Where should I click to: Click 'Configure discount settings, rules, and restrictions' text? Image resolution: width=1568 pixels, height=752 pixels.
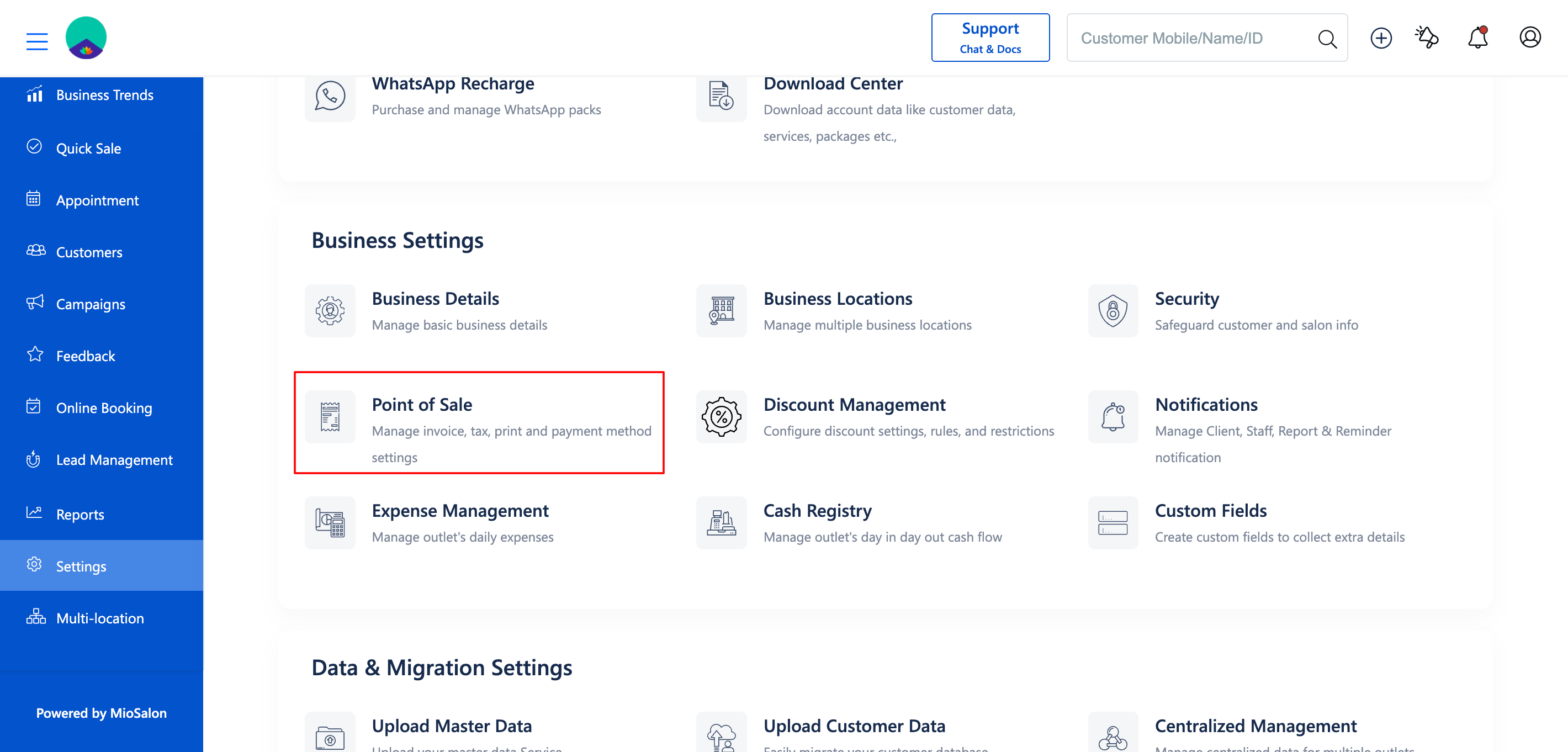pos(909,431)
